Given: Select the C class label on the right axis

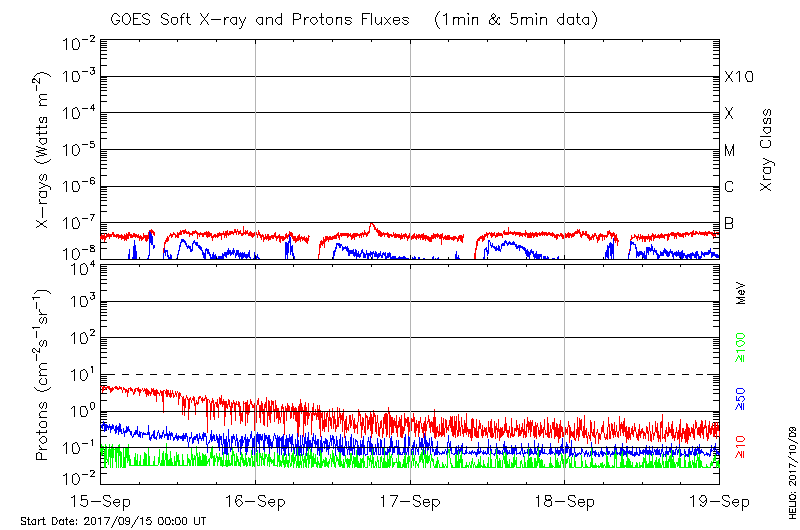Looking at the screenshot, I should click(729, 187).
